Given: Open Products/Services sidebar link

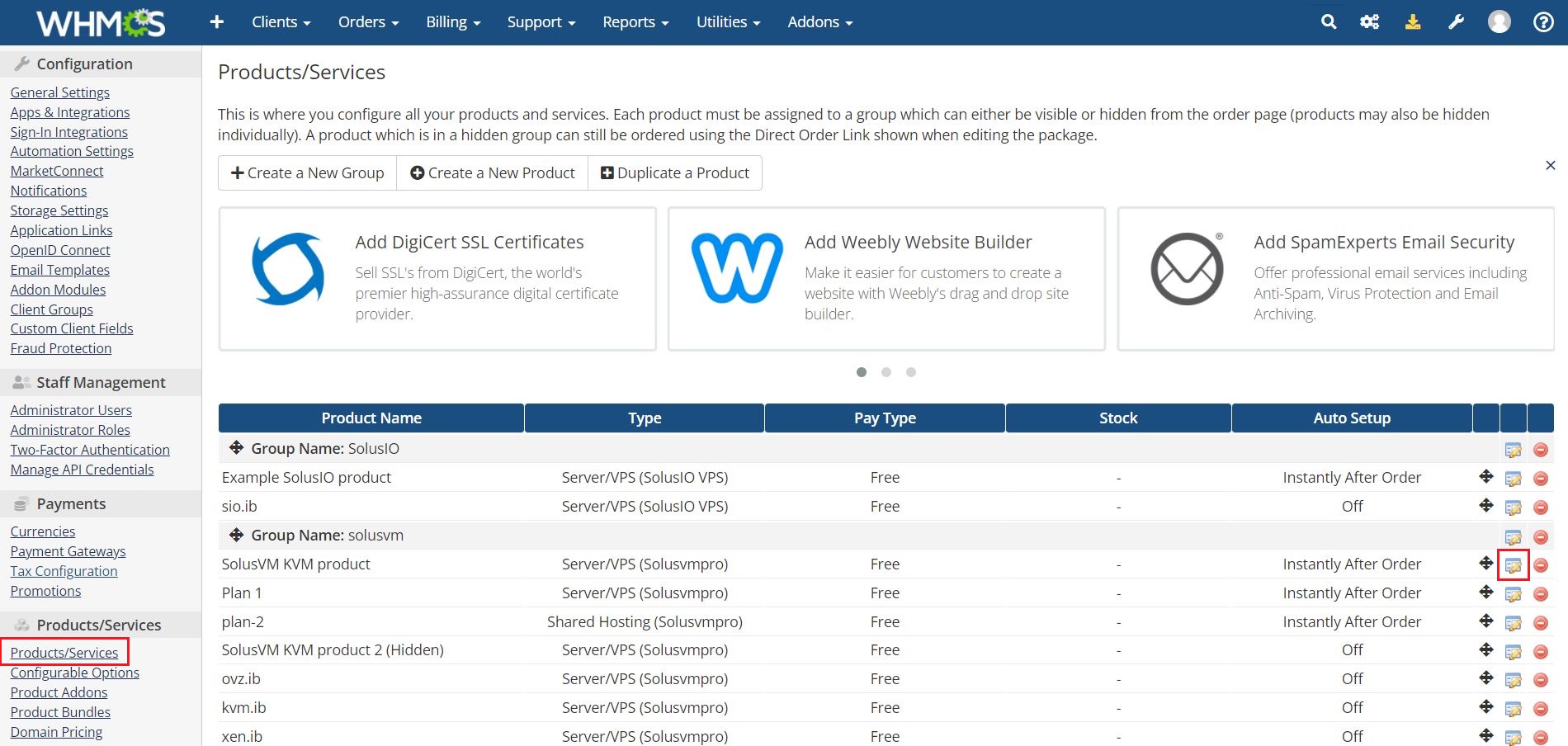Looking at the screenshot, I should [64, 653].
